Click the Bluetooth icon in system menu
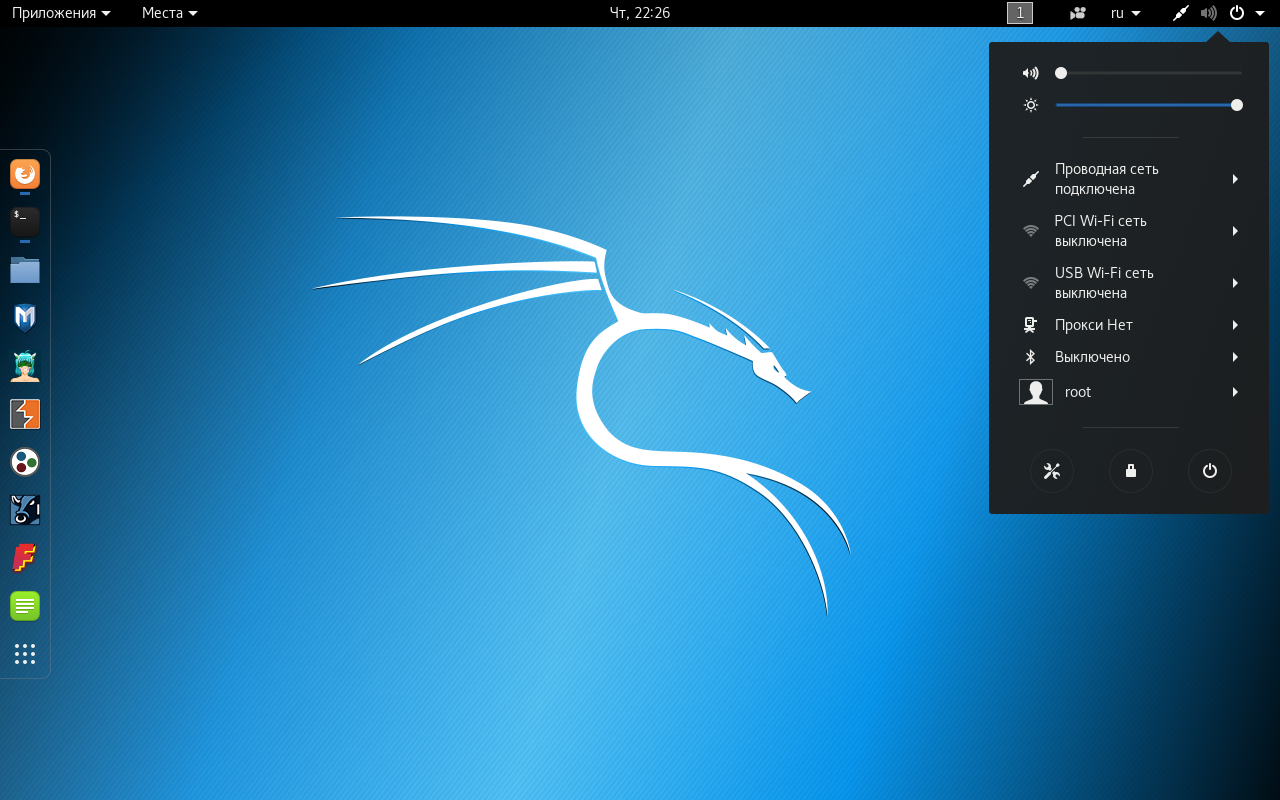 1031,357
